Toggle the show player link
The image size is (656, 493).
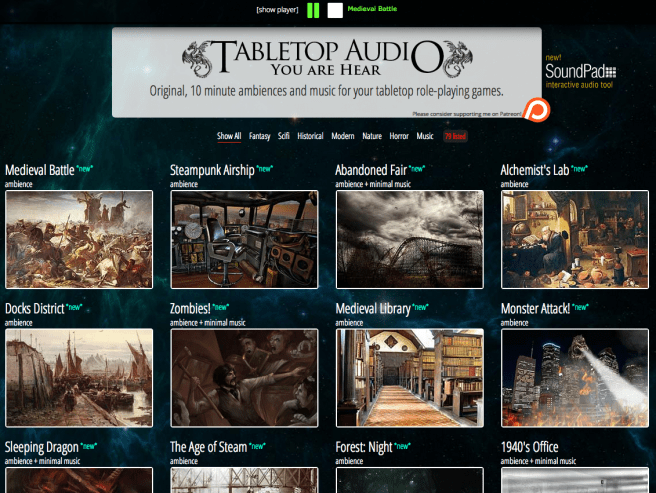[278, 10]
